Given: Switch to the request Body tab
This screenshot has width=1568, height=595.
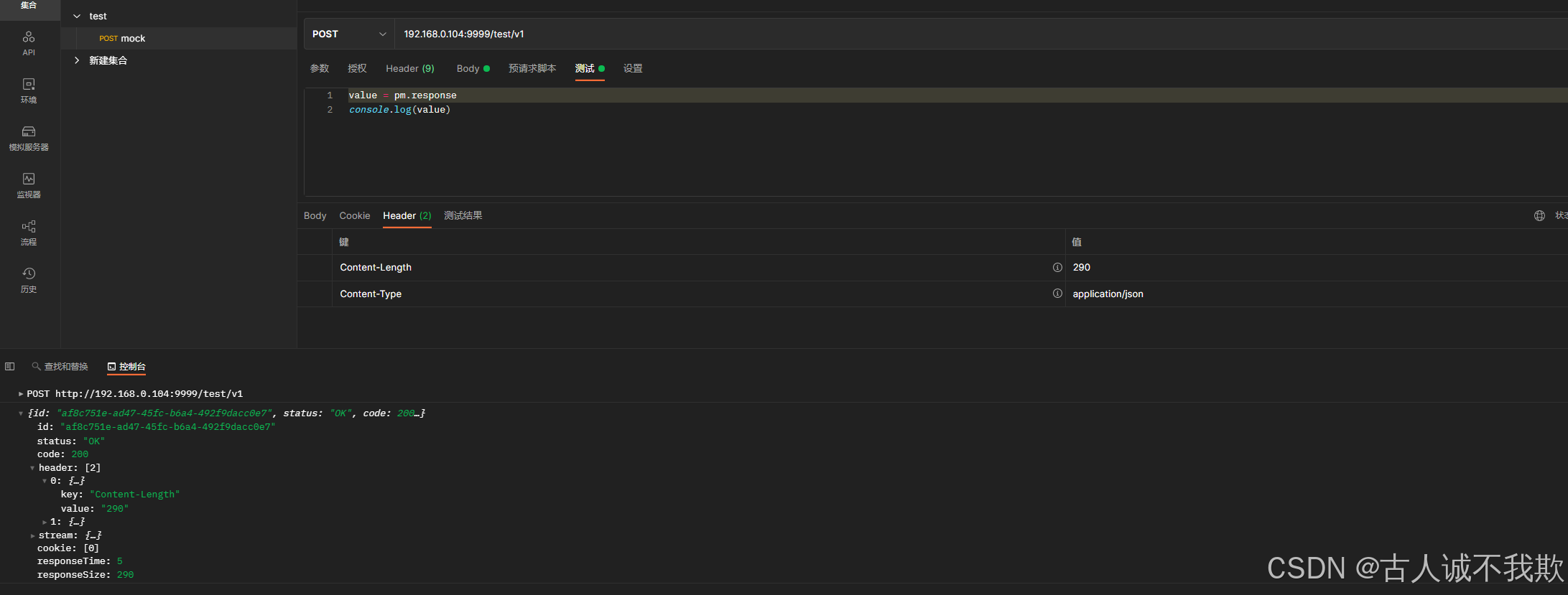Looking at the screenshot, I should coord(473,68).
